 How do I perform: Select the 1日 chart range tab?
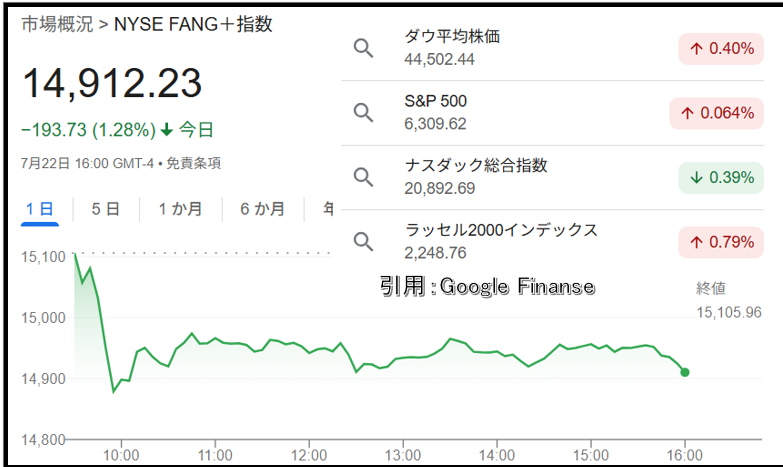click(40, 209)
